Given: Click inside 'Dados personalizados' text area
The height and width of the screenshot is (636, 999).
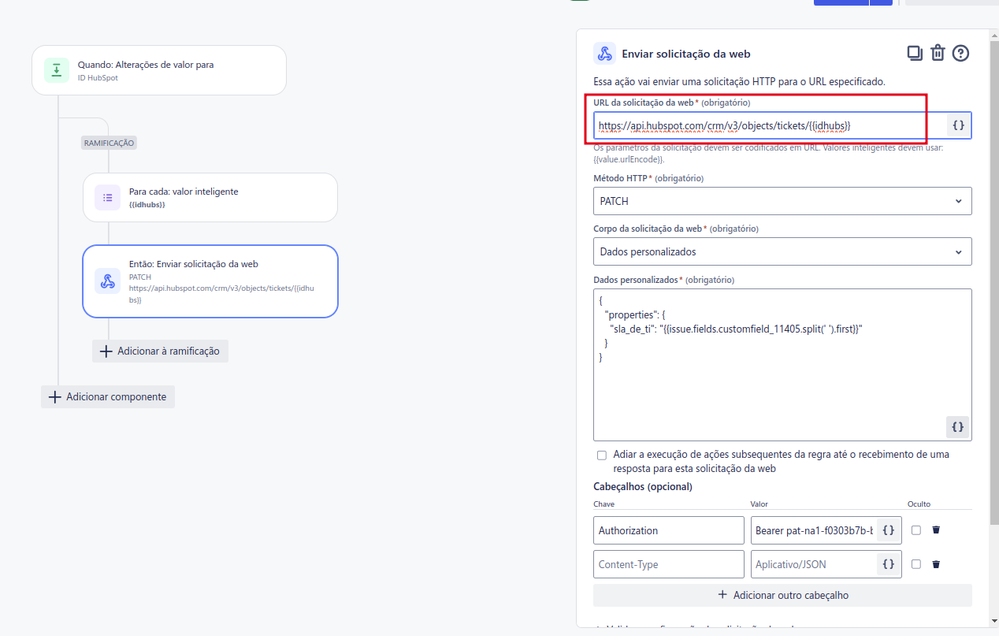Looking at the screenshot, I should coord(782,365).
